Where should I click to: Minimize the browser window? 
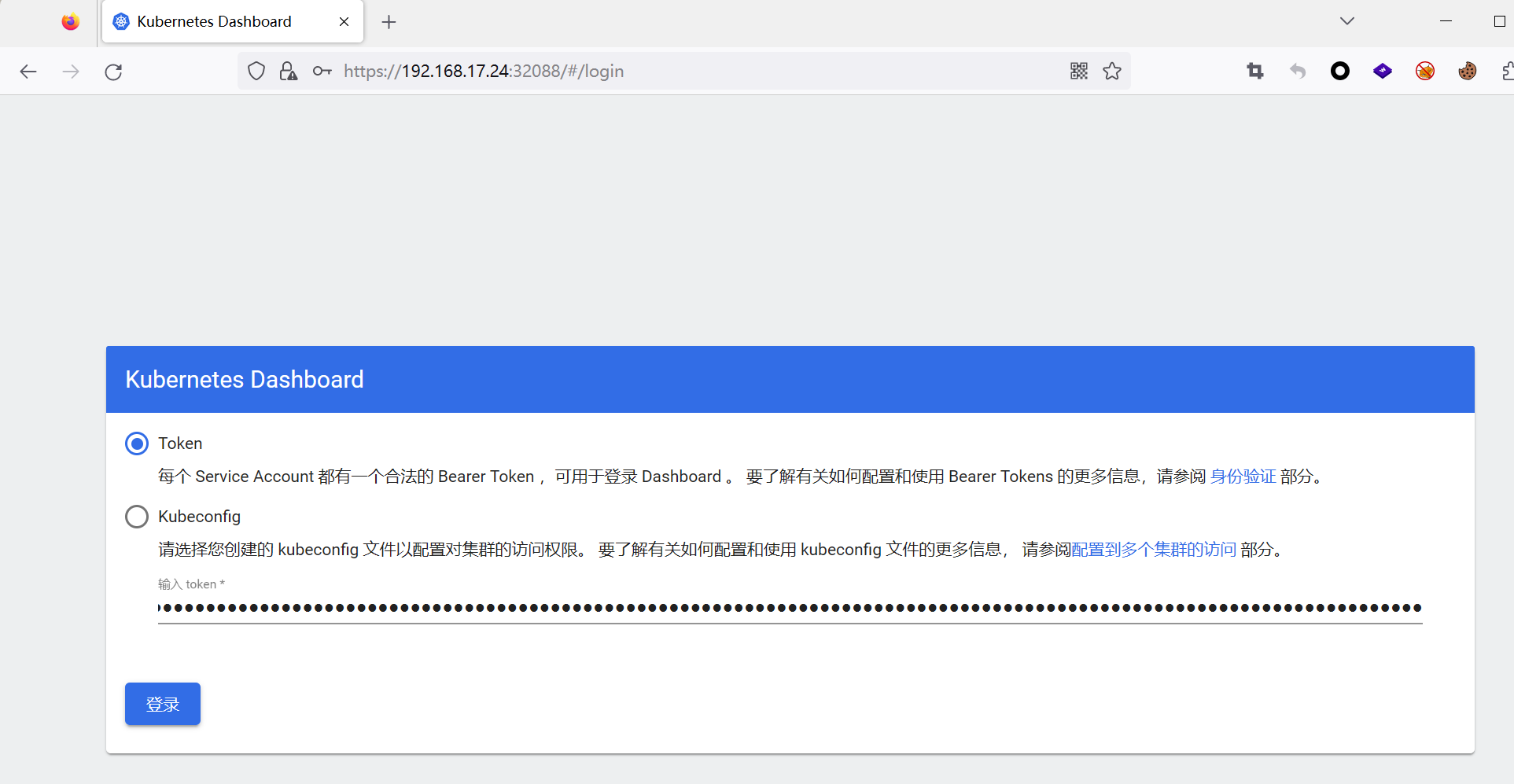coord(1446,21)
